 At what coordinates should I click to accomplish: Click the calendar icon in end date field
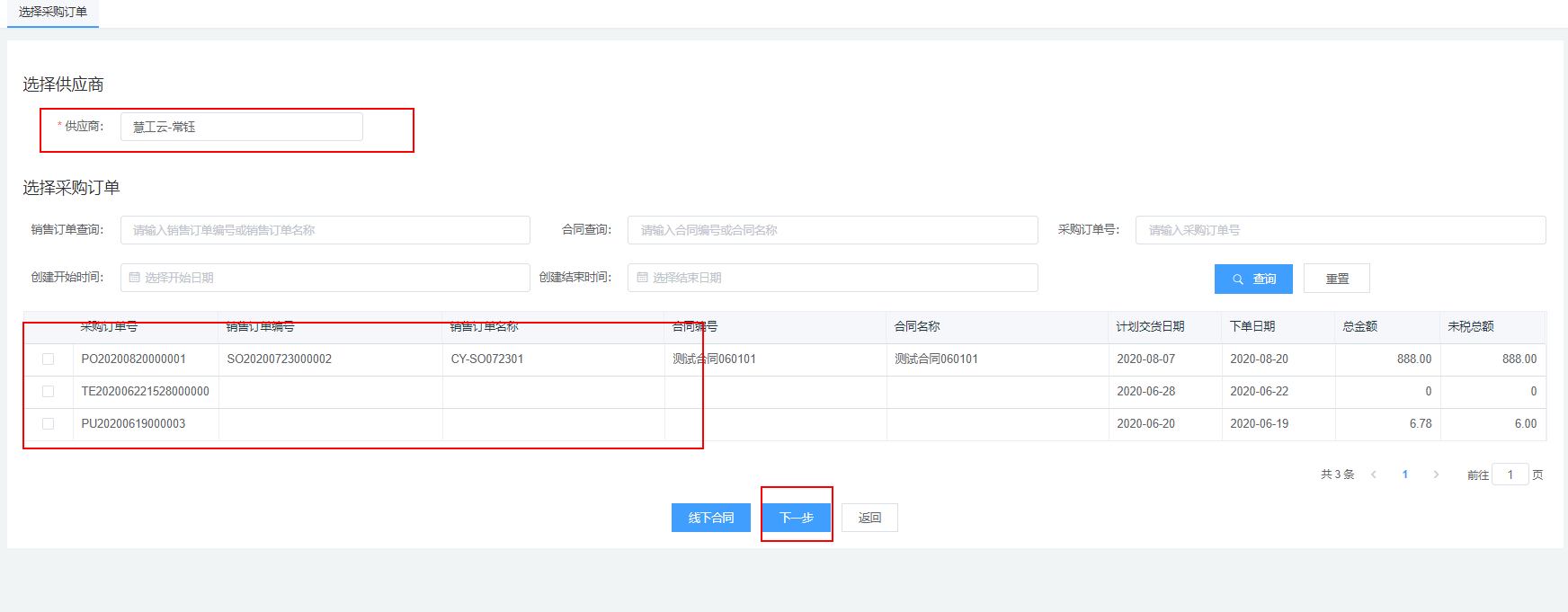click(642, 278)
